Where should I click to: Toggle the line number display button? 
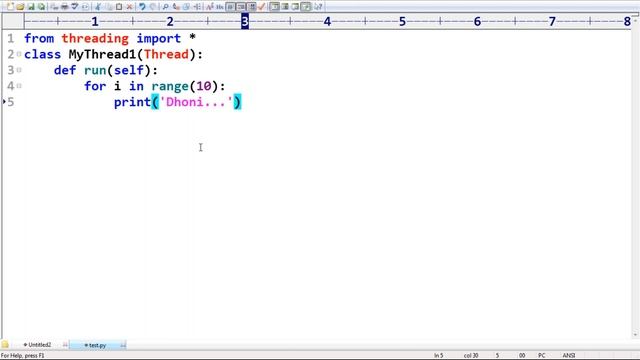pos(240,7)
